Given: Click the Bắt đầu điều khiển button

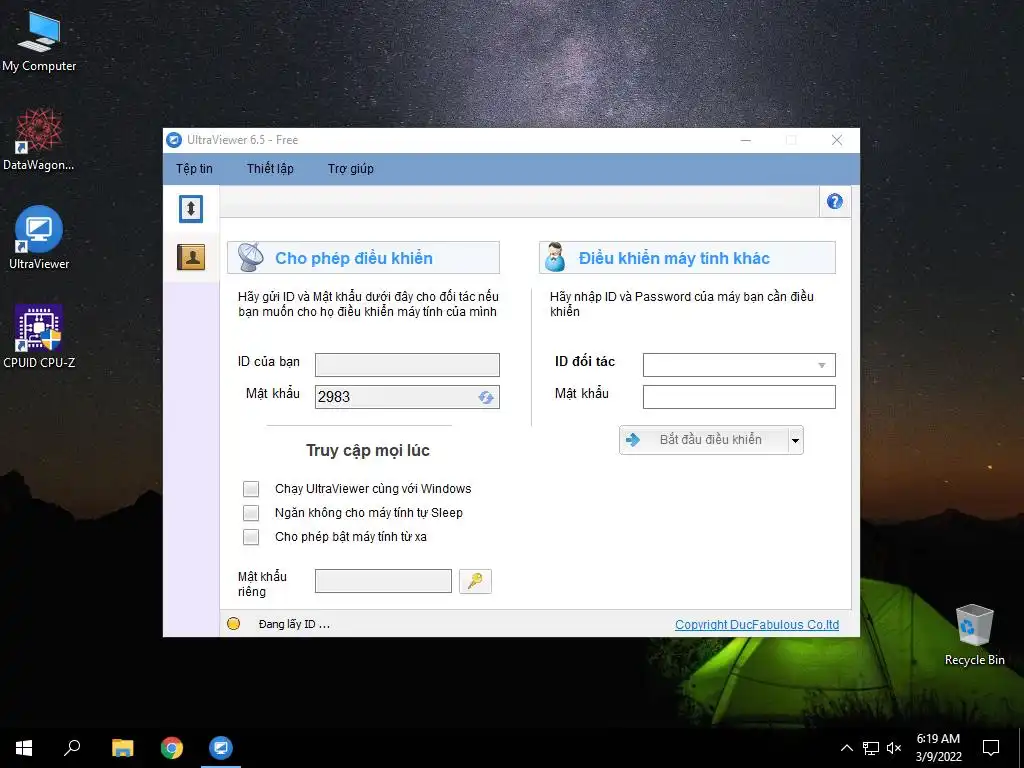Looking at the screenshot, I should 703,440.
